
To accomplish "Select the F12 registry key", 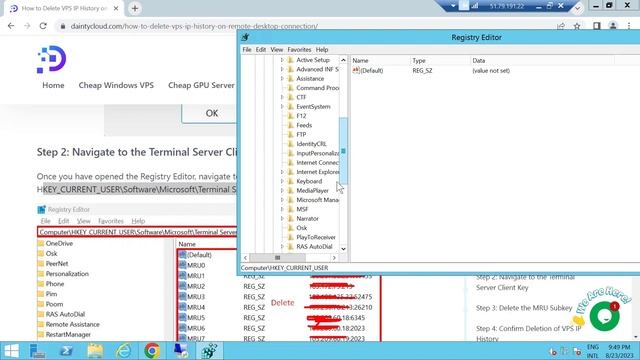I will pyautogui.click(x=301, y=116).
